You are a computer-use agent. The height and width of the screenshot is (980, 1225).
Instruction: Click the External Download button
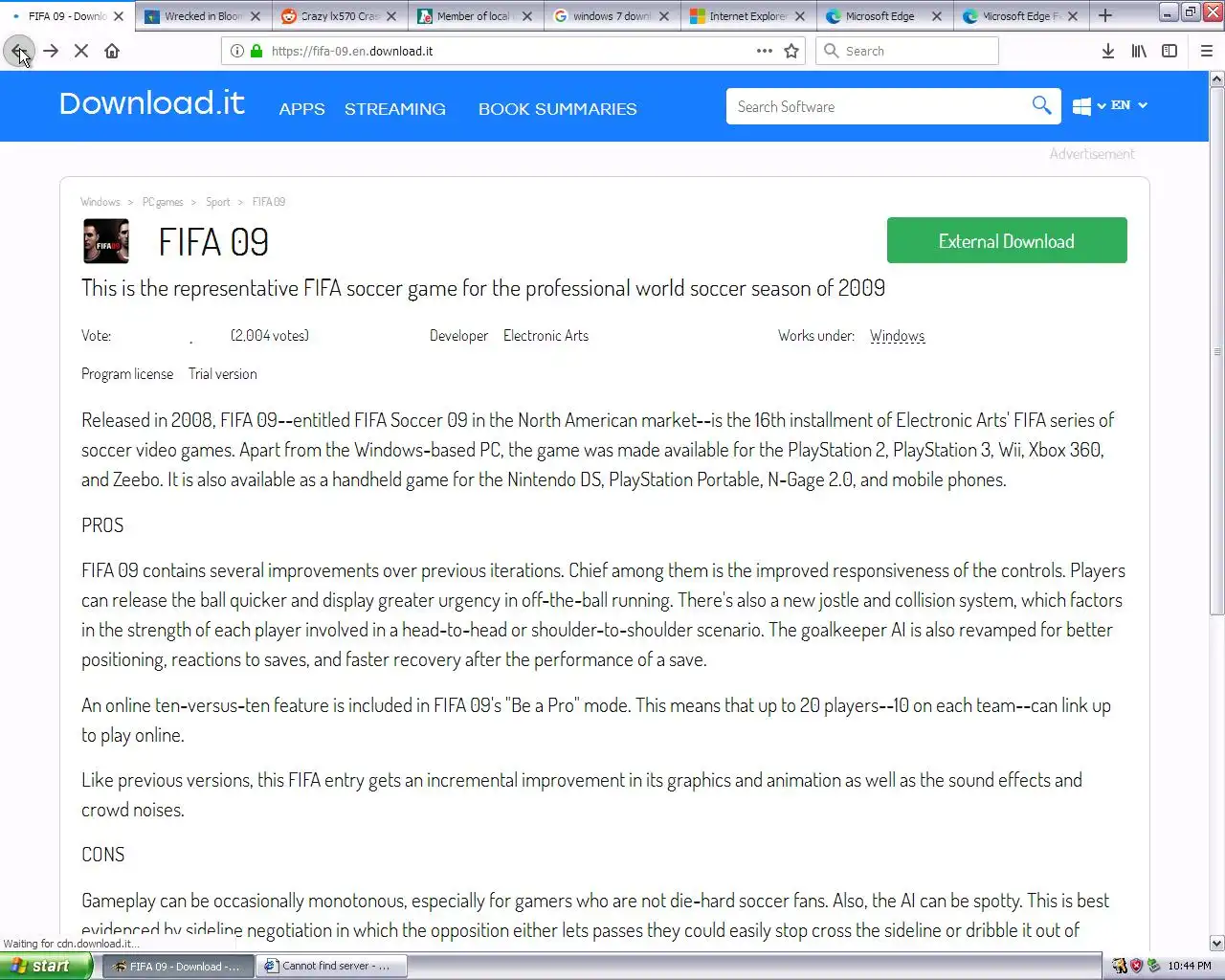point(1007,240)
